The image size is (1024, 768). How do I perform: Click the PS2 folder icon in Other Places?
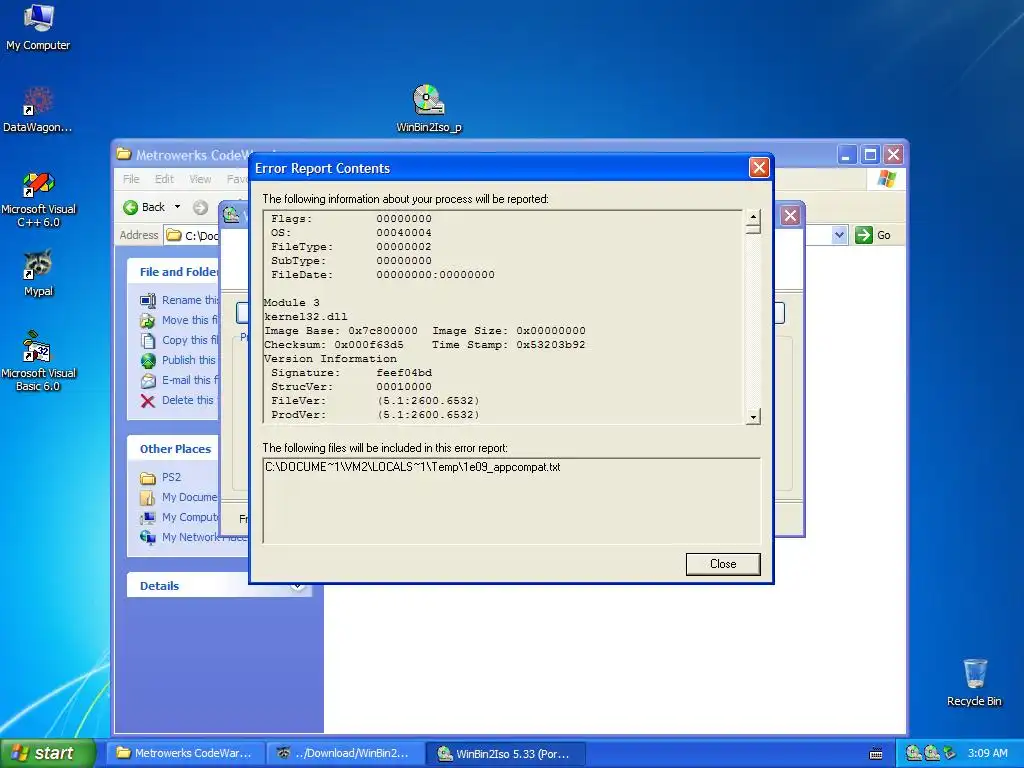[148, 478]
